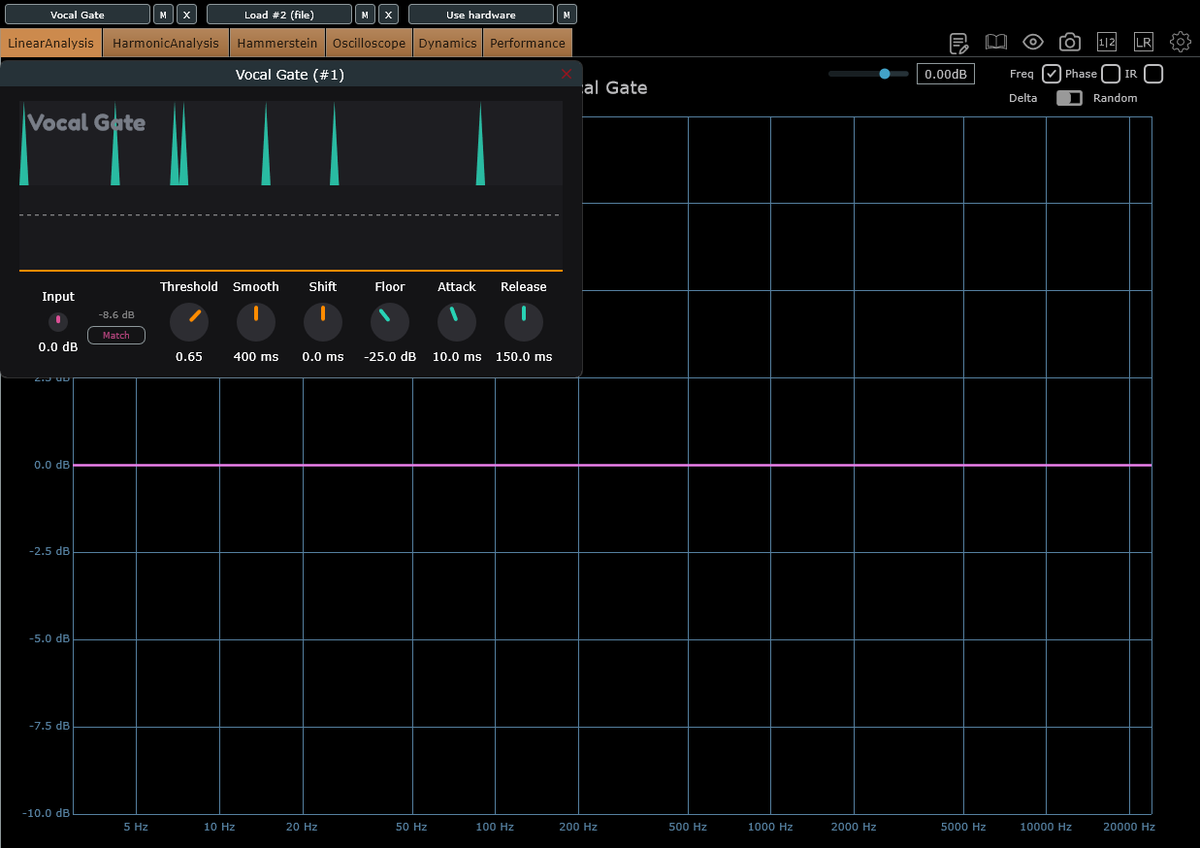
Task: Enable the Phase checkbox
Action: 1111,74
